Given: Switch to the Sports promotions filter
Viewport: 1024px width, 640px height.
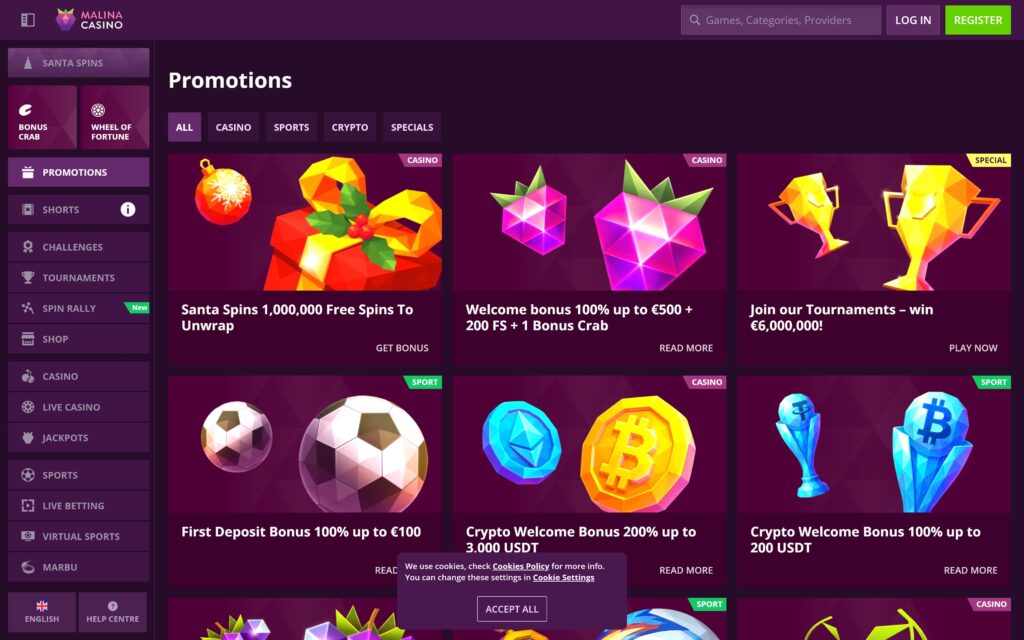Looking at the screenshot, I should point(291,127).
